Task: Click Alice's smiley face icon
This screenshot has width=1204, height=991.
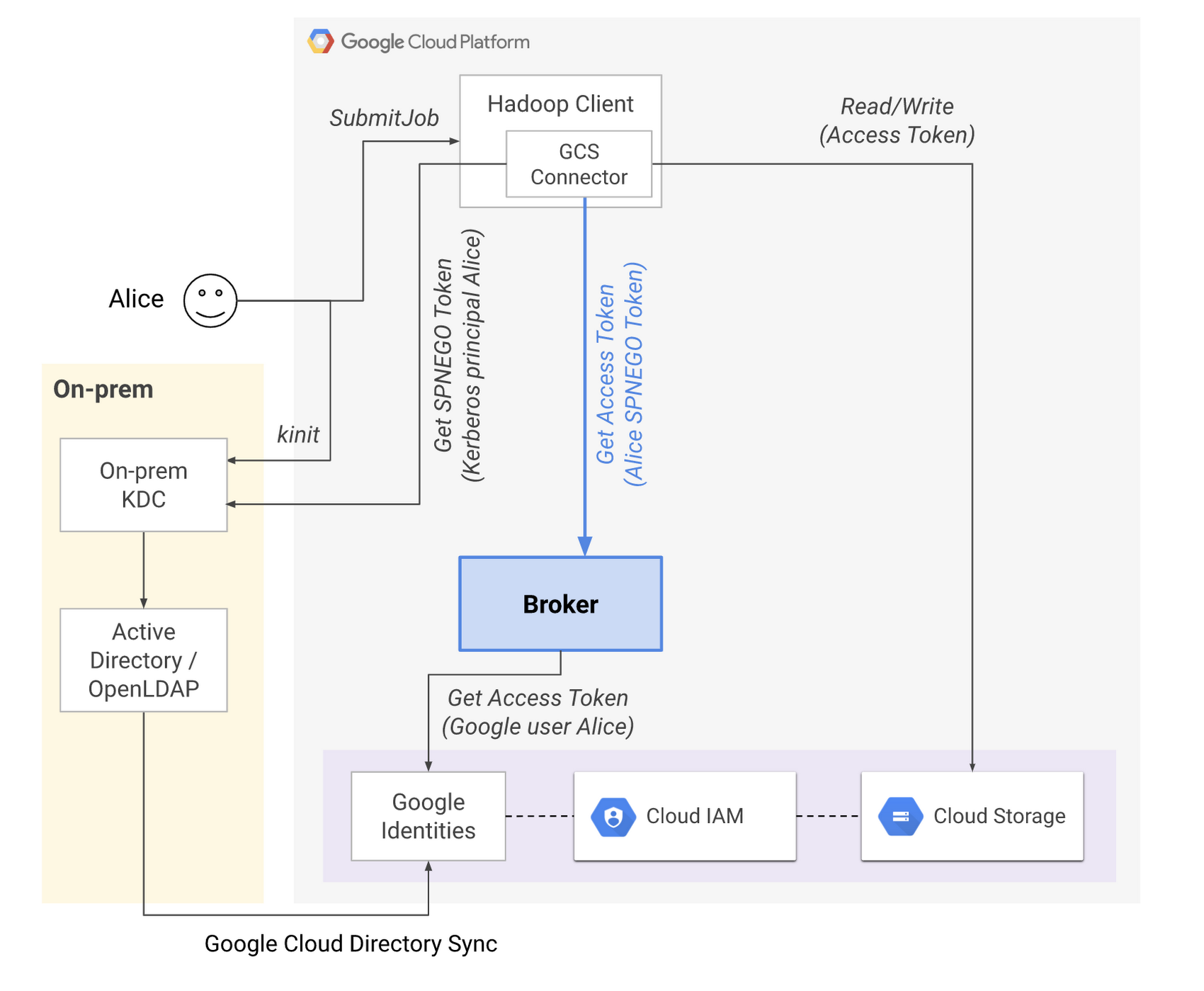Action: click(x=210, y=301)
